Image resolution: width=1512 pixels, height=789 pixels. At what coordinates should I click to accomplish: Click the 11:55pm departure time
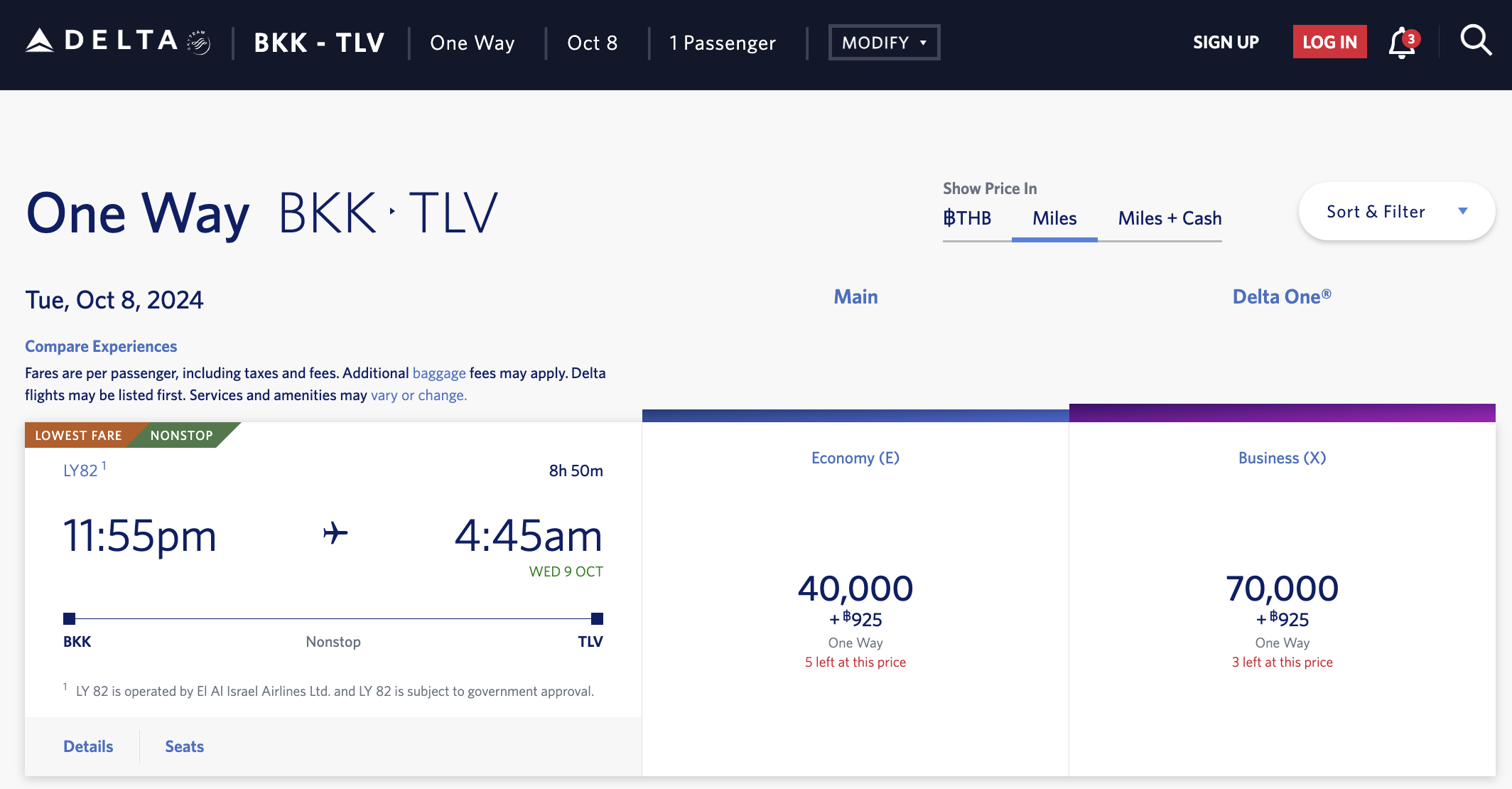pos(140,535)
